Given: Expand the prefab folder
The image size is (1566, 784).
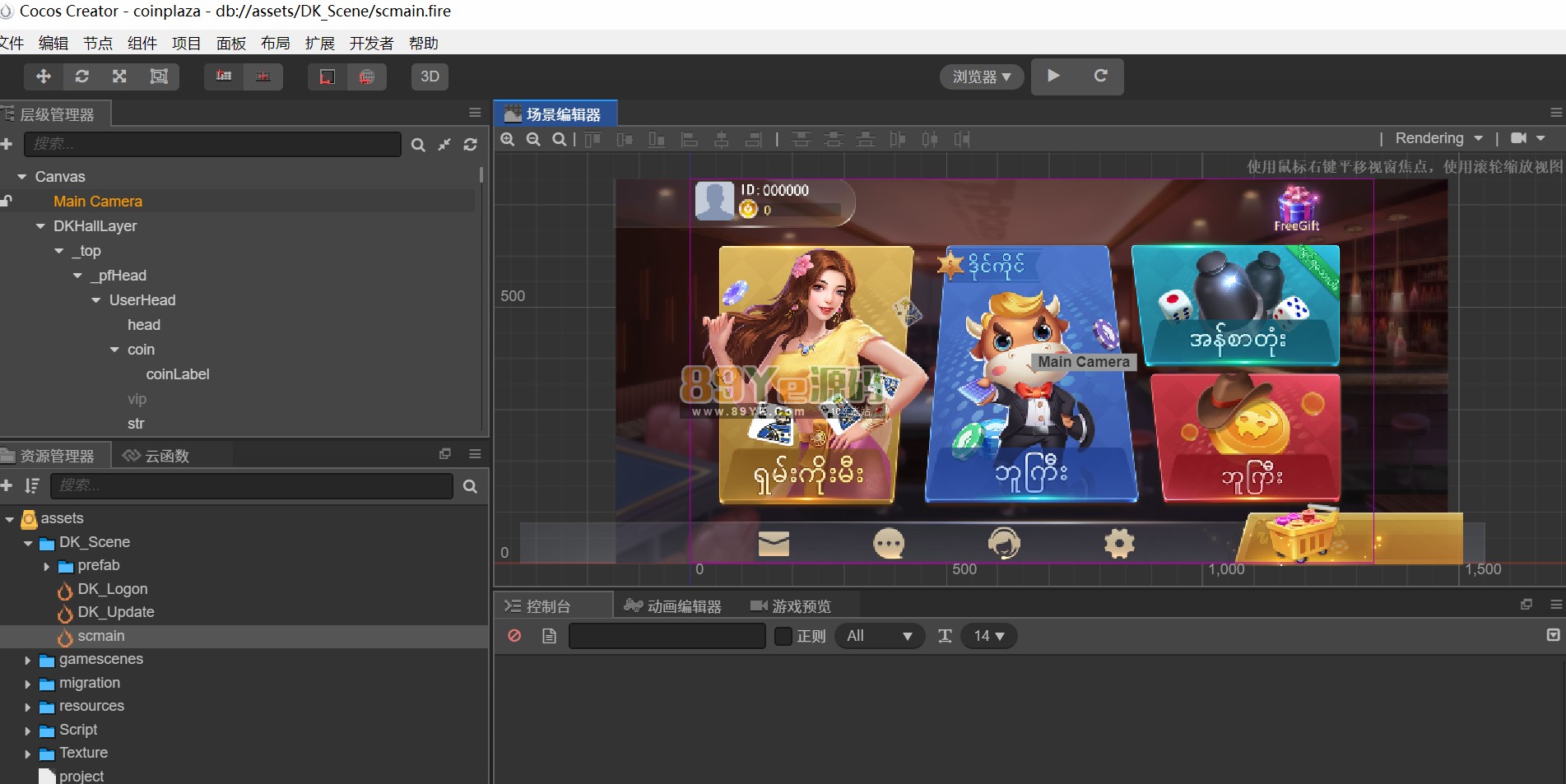Looking at the screenshot, I should tap(46, 566).
